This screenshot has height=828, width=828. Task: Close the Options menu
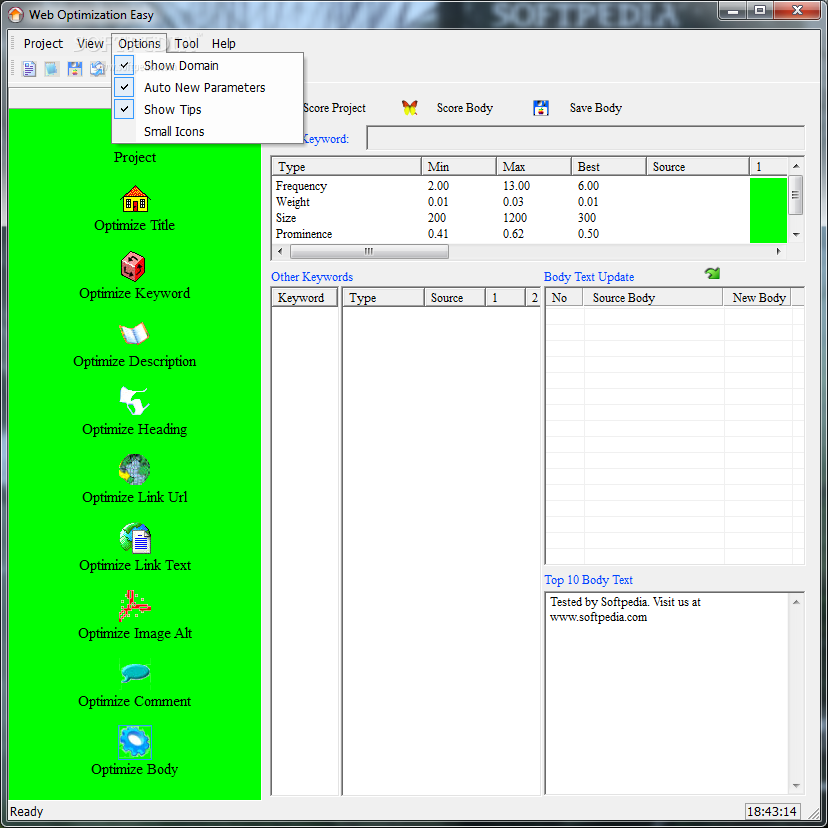tap(139, 43)
